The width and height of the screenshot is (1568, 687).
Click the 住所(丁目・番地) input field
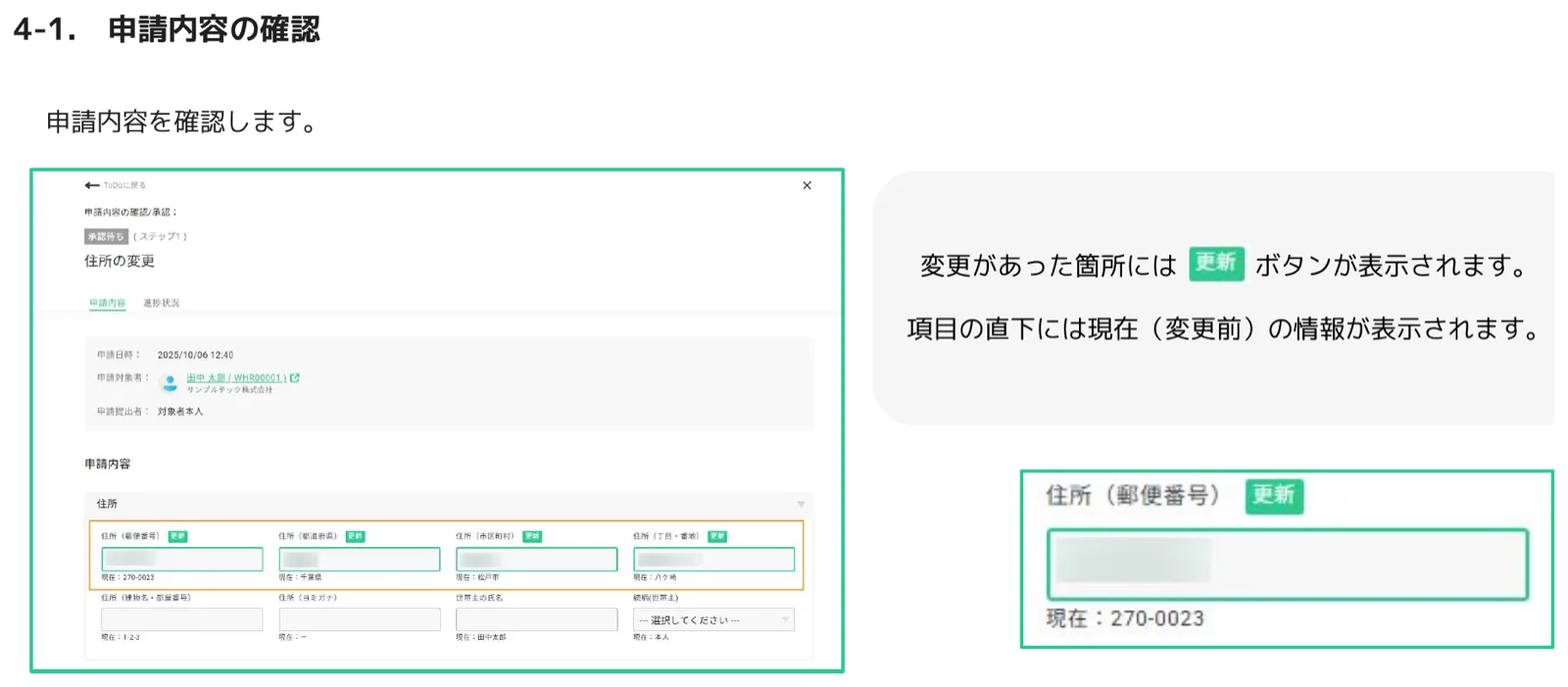[713, 560]
